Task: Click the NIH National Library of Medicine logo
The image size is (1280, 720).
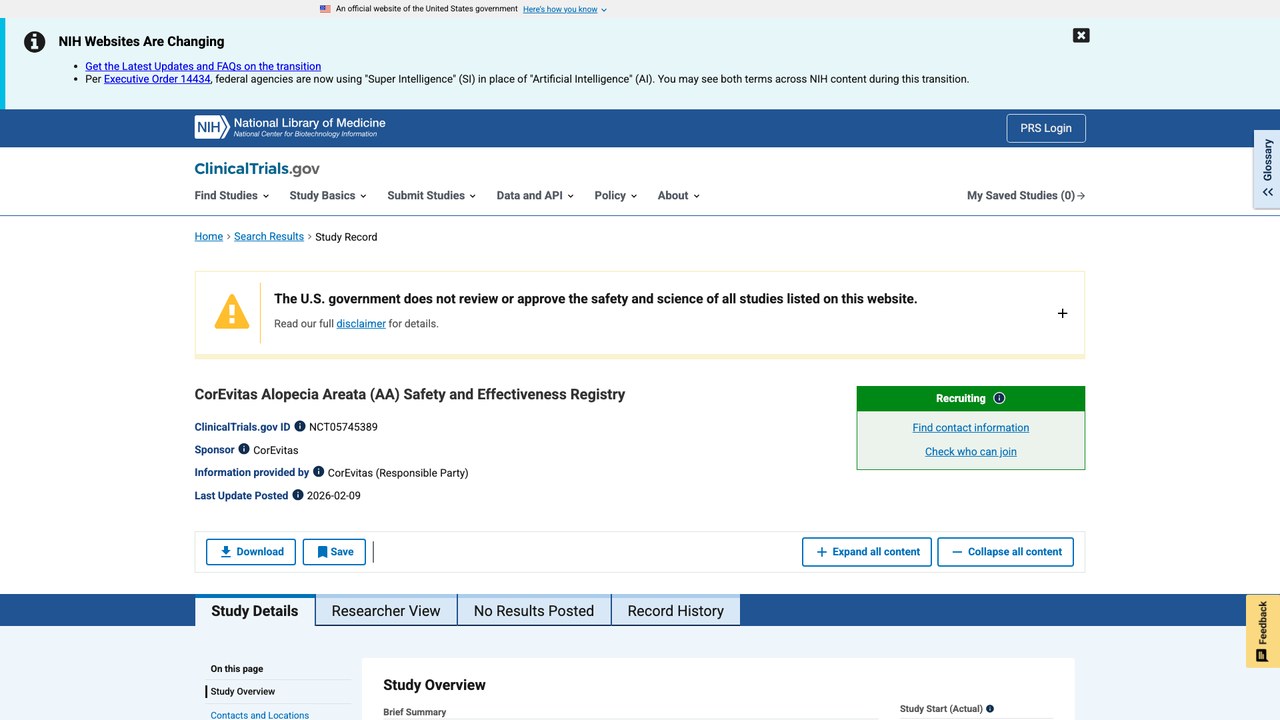Action: click(290, 127)
